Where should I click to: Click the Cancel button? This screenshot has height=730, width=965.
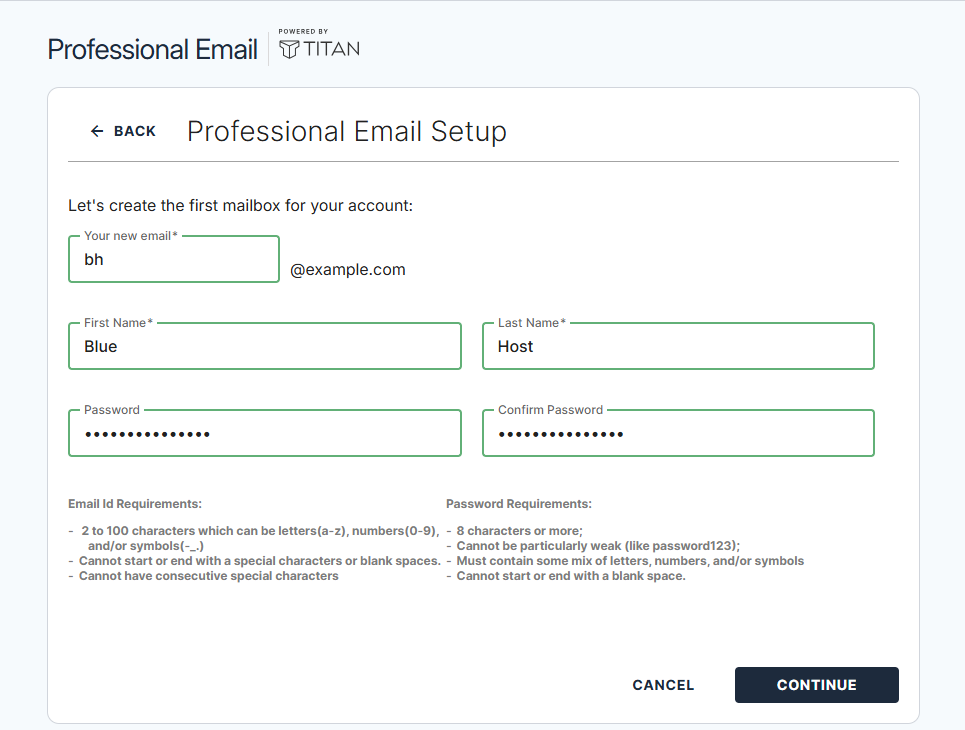pyautogui.click(x=662, y=685)
